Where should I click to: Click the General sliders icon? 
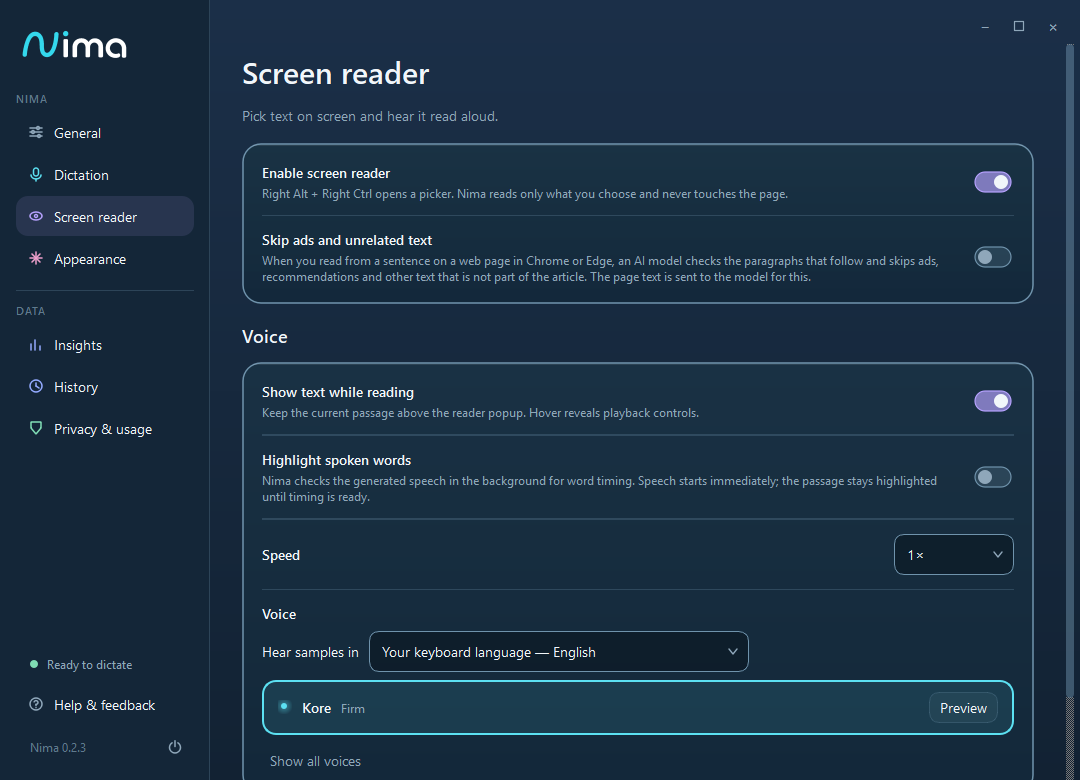(x=36, y=132)
